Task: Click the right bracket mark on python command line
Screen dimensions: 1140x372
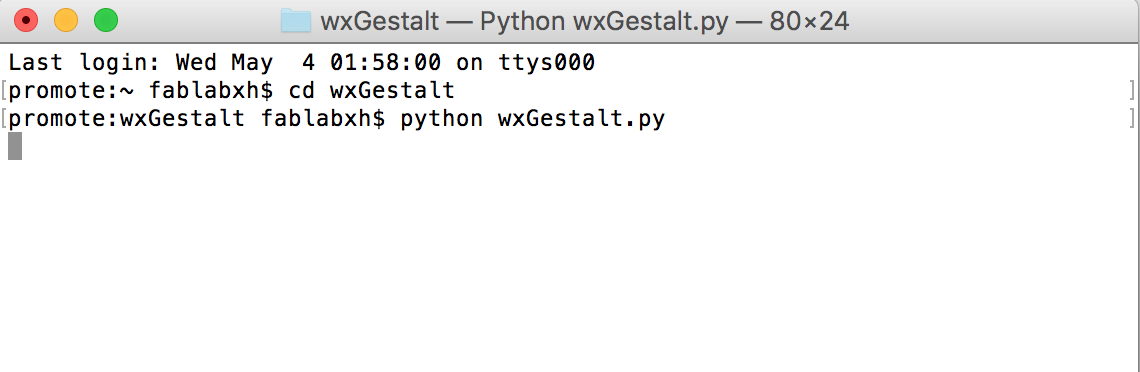Action: coord(1132,118)
